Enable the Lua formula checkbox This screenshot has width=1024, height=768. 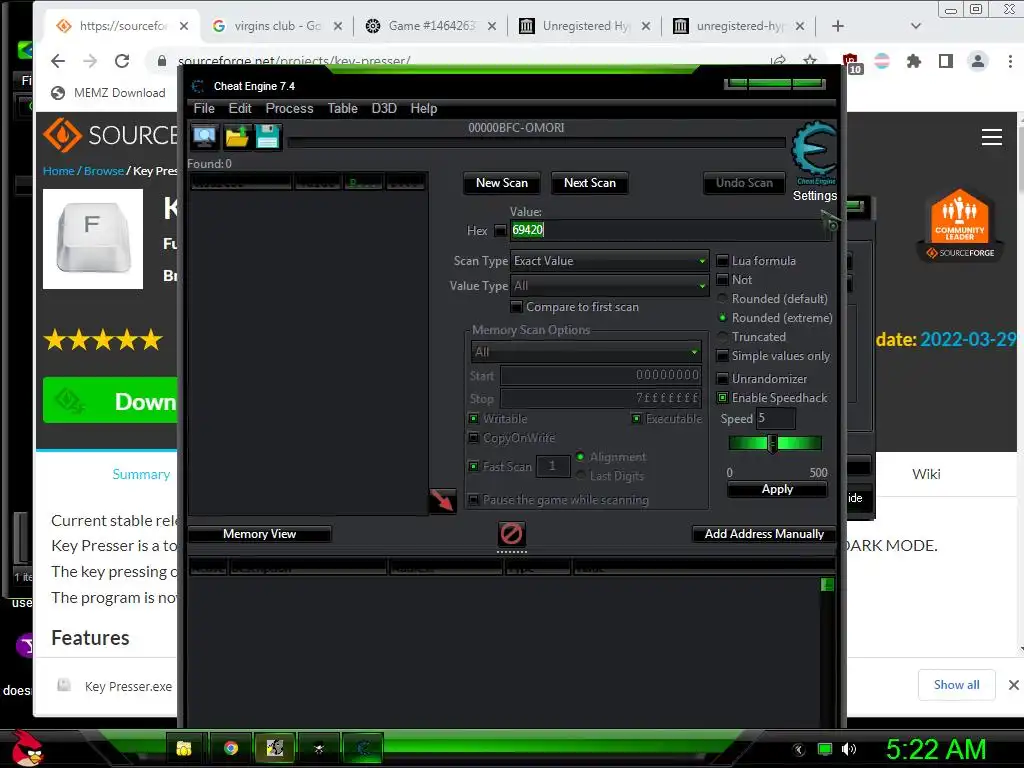[x=722, y=261]
